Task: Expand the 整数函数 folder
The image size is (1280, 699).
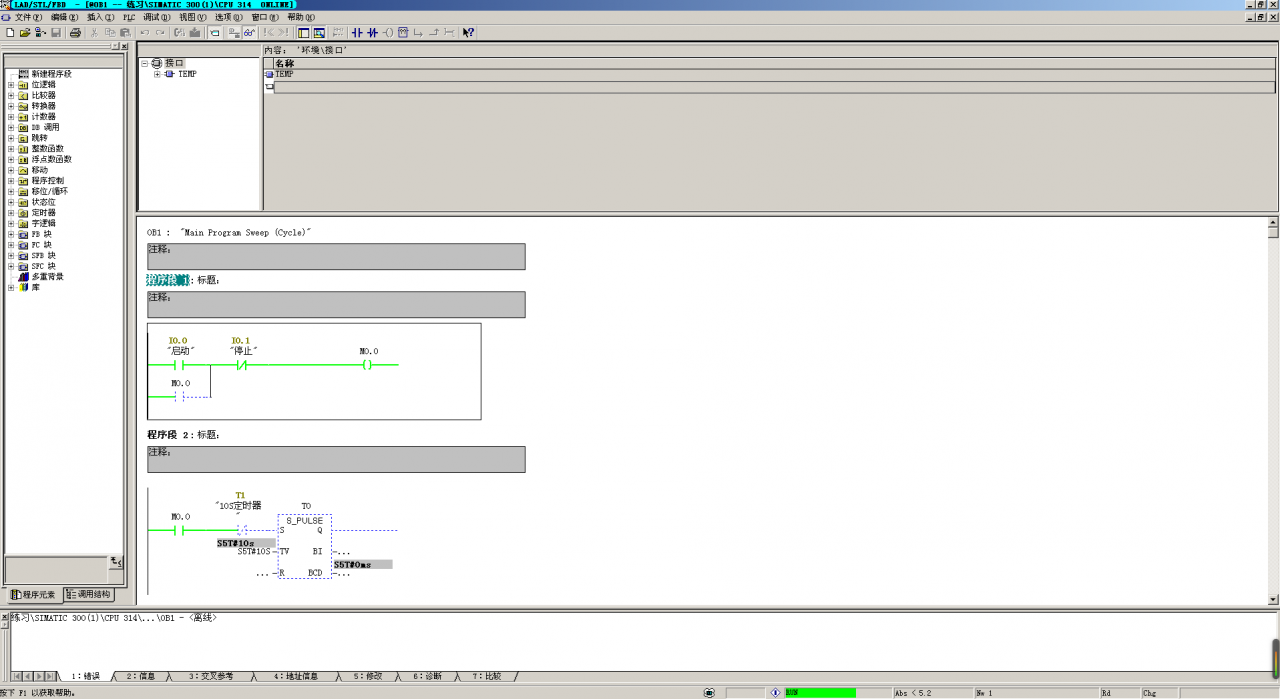Action: [11, 148]
